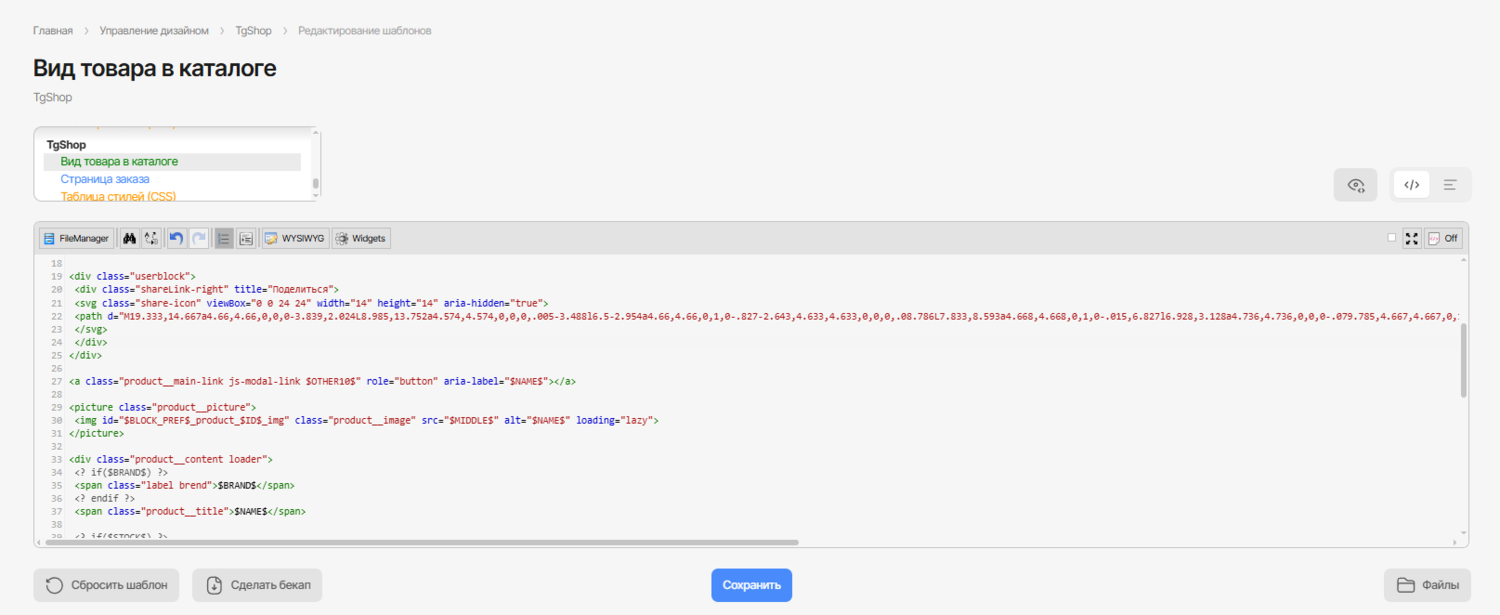Switch to the WYSIWYG editor
This screenshot has height=615, width=1500.
294,239
